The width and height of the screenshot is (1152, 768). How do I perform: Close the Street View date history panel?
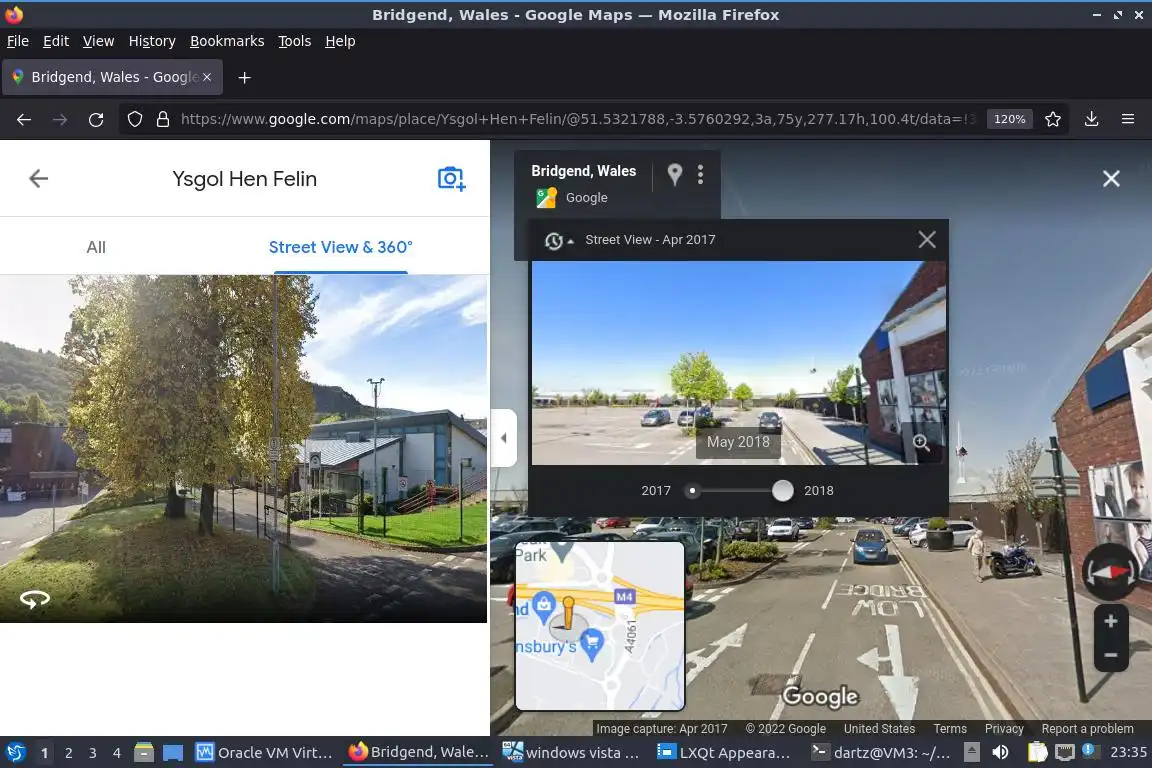coord(927,240)
